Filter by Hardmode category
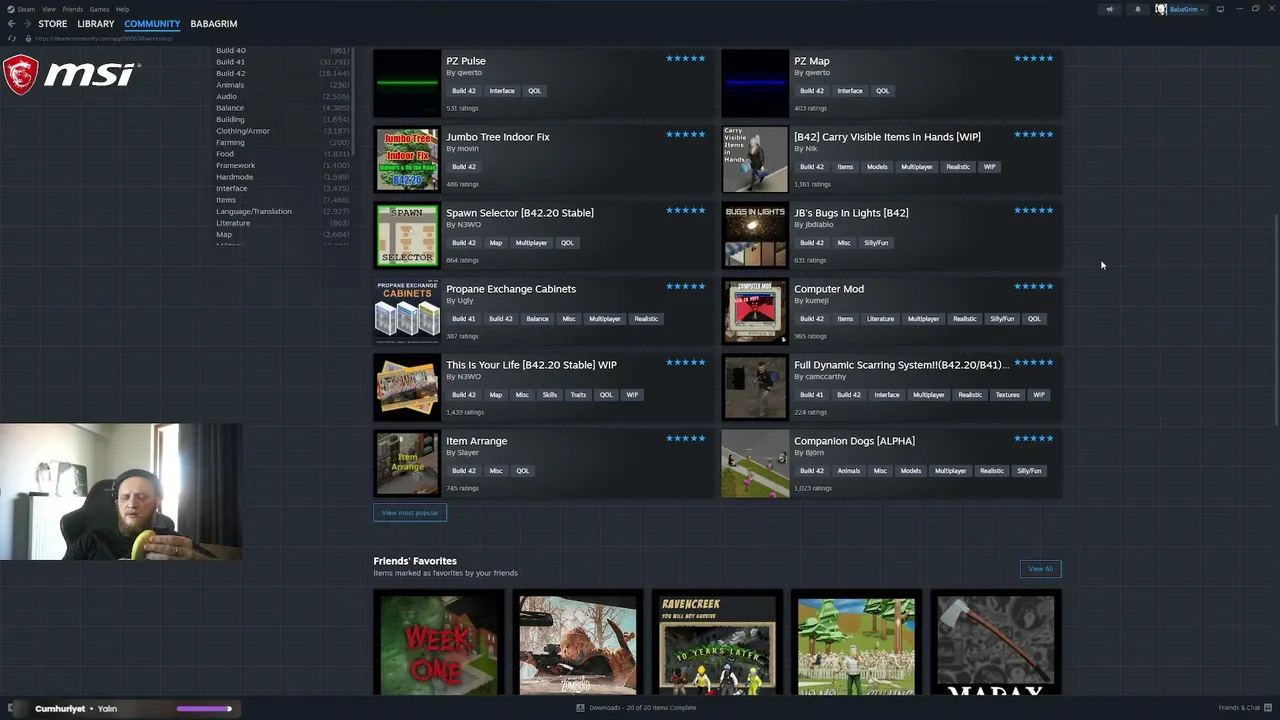 tap(234, 177)
